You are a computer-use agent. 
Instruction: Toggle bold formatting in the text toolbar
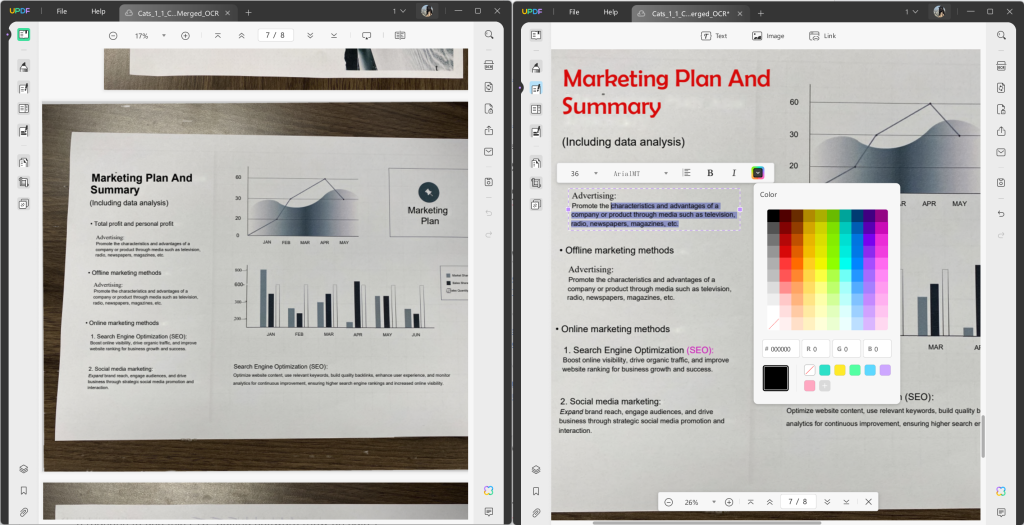pyautogui.click(x=710, y=173)
